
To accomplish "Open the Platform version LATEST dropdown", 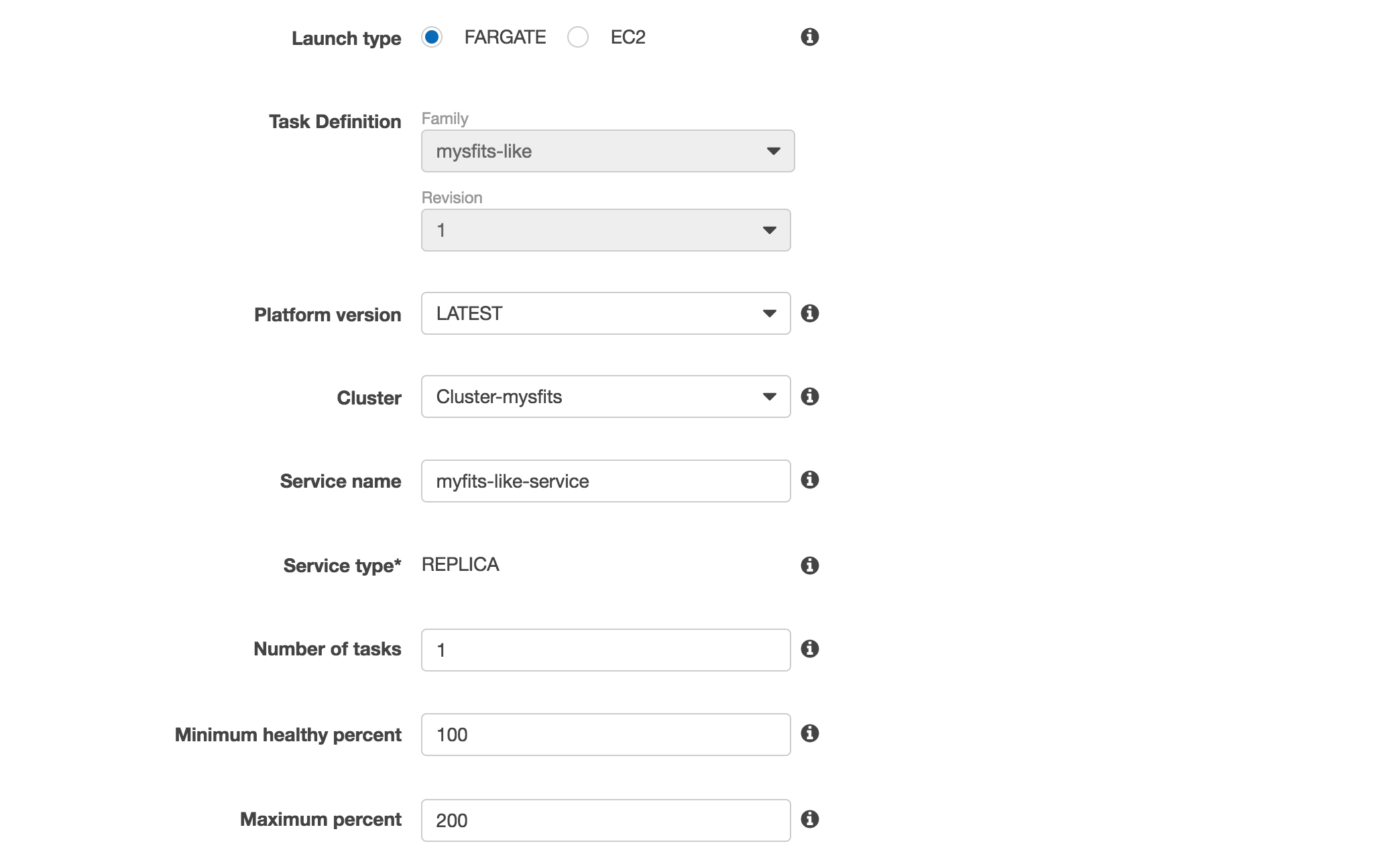I will [606, 313].
